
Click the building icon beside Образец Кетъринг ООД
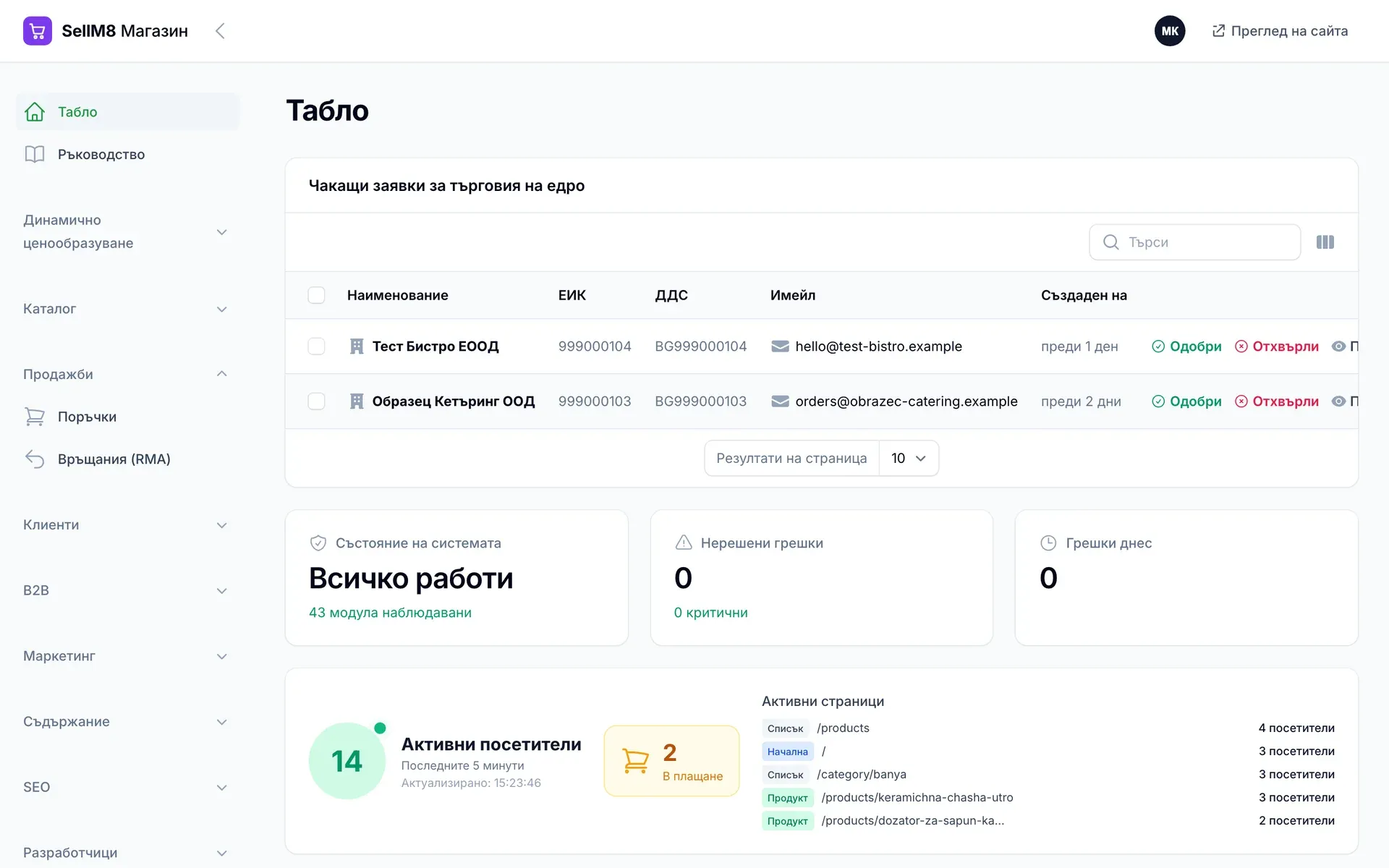[x=357, y=401]
